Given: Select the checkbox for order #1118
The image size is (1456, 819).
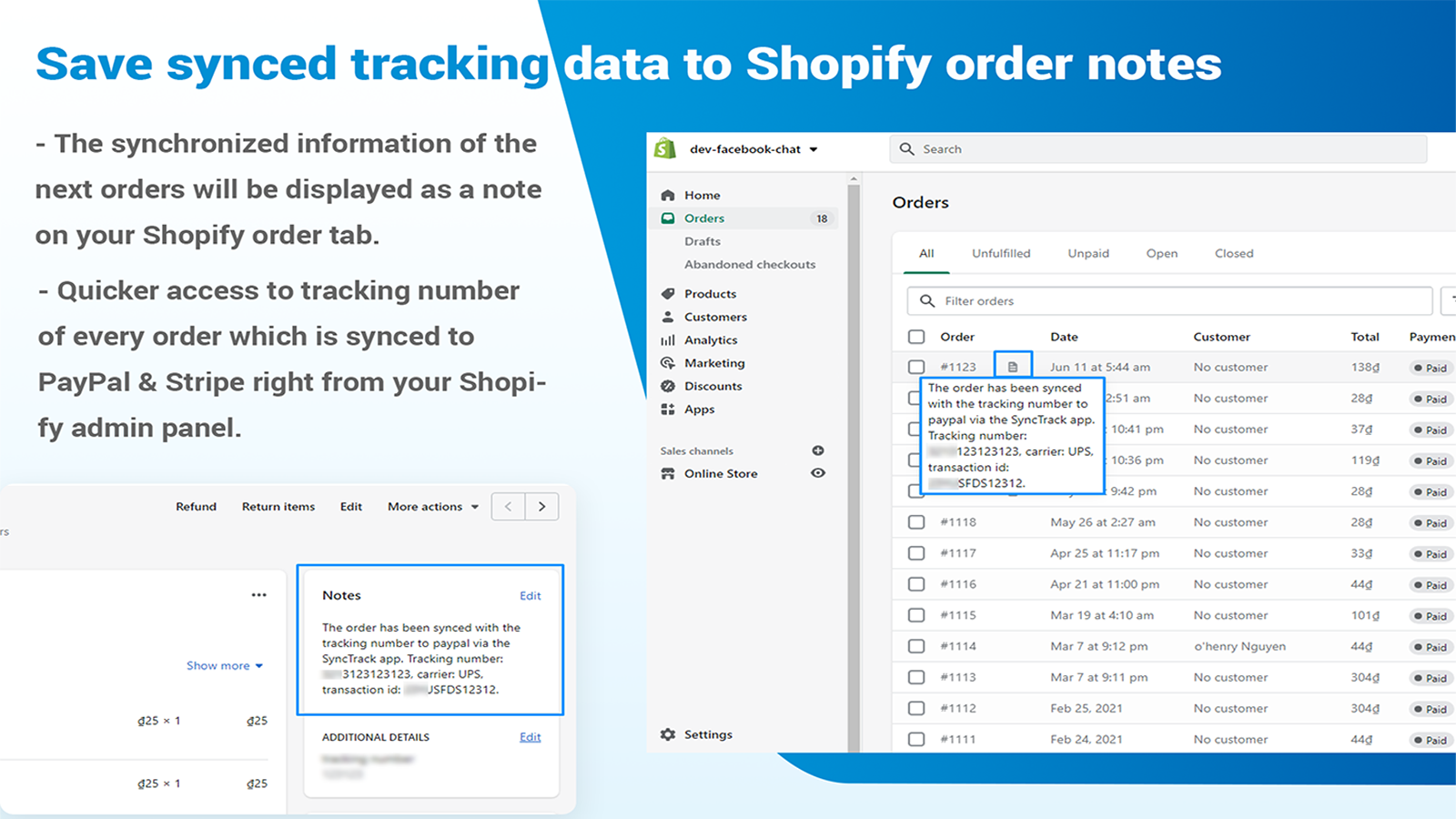Looking at the screenshot, I should (x=916, y=522).
